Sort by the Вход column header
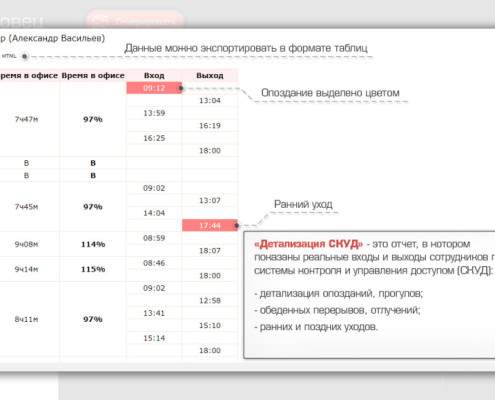495x400 pixels. [x=154, y=76]
